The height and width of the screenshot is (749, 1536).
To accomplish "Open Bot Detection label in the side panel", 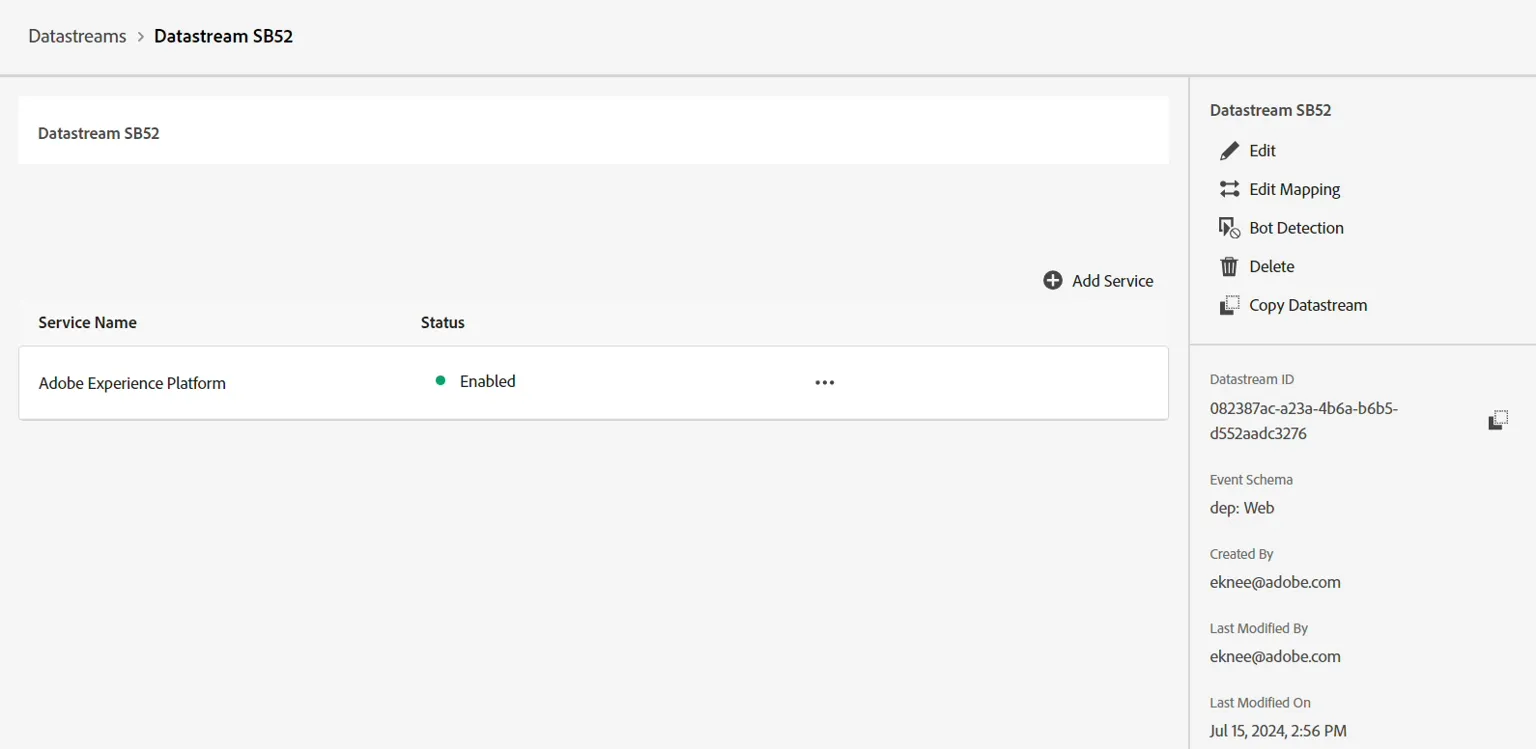I will pos(1296,228).
